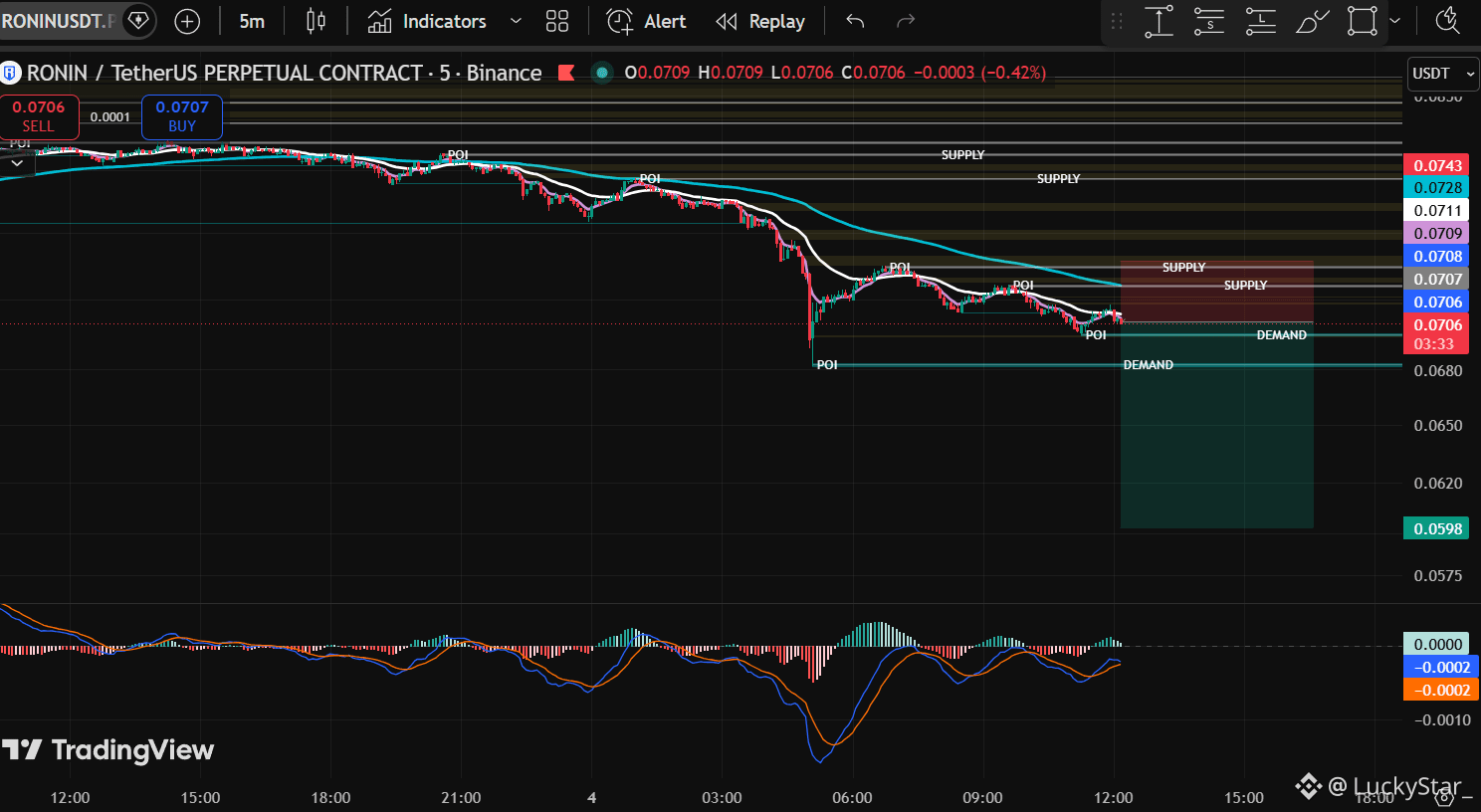Collapse the indicator legend with the chevron
Viewport: 1481px width, 812px height.
17,163
